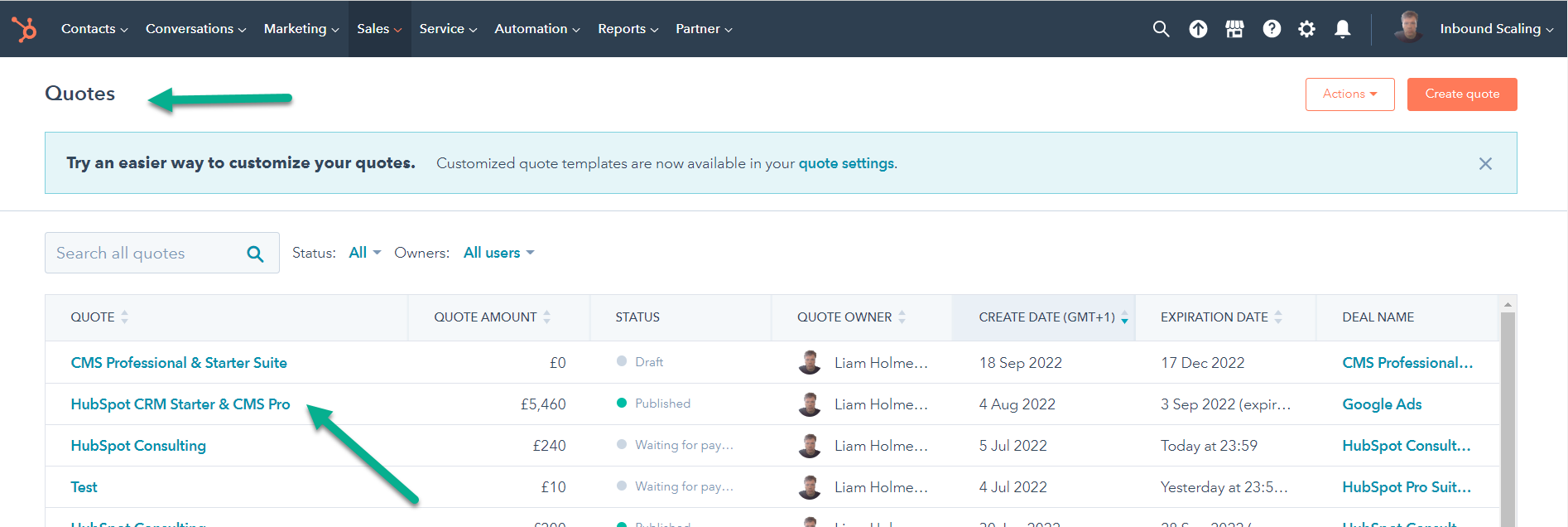Click the search icon in quotes search box

[256, 254]
